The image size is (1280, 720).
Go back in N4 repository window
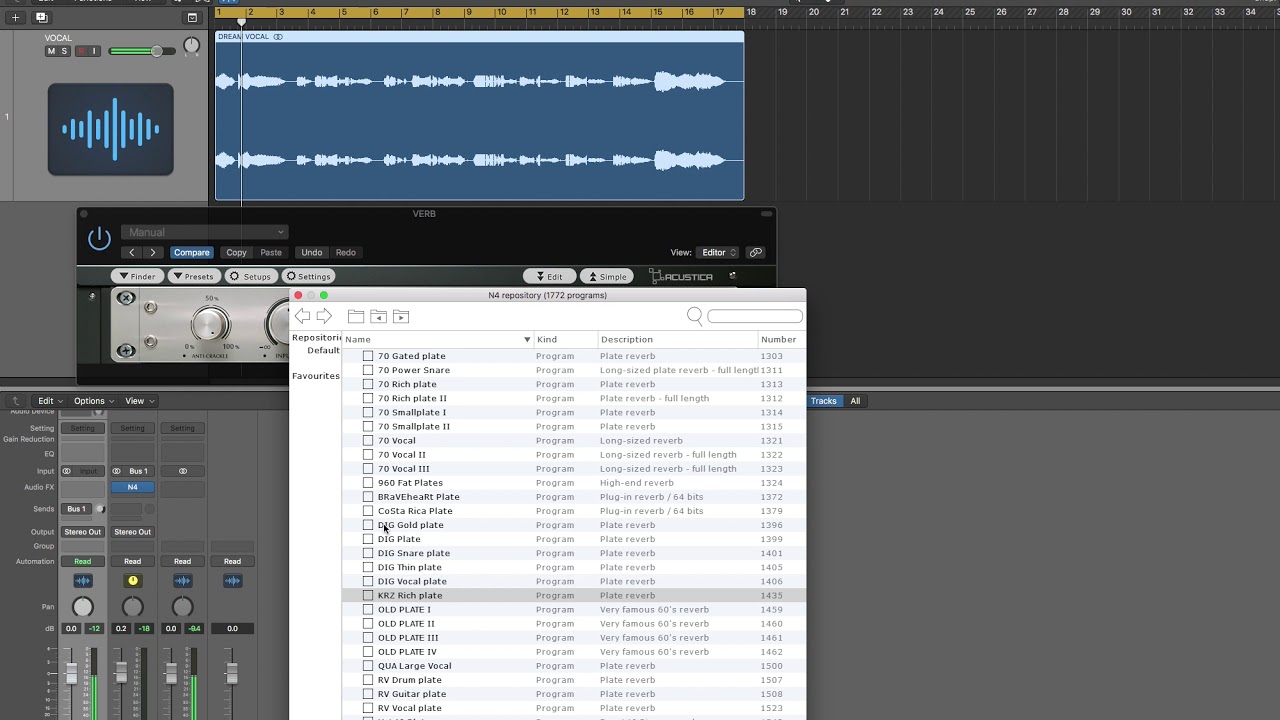[x=302, y=316]
